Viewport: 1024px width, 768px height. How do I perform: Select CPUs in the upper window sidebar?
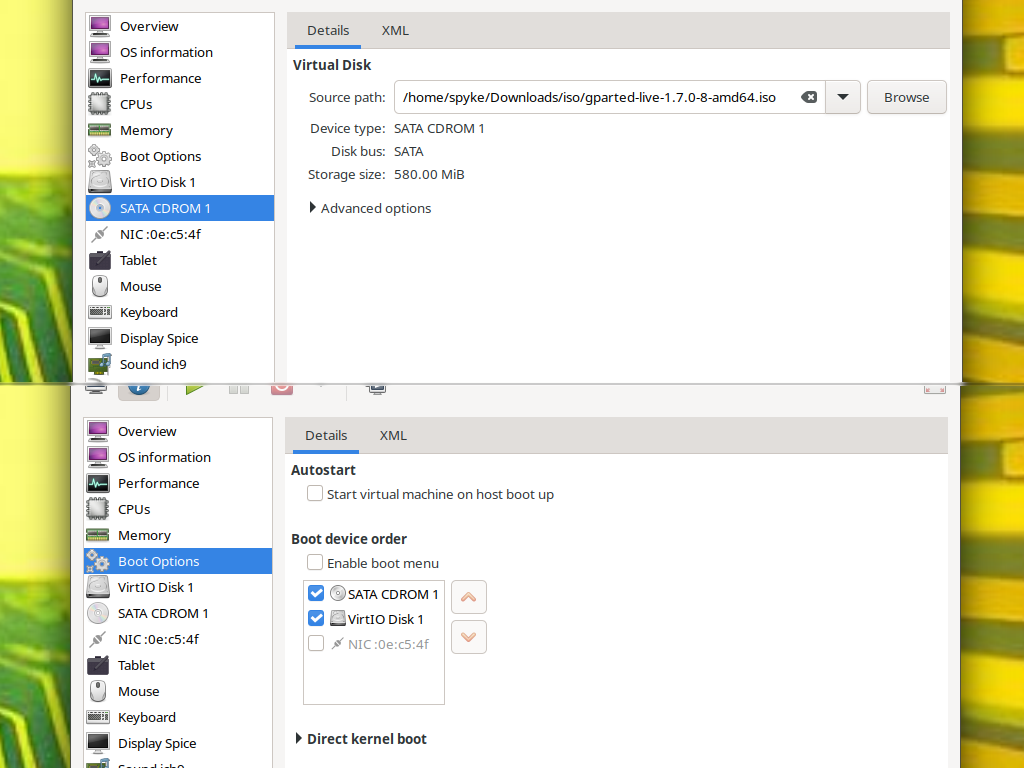coord(136,104)
